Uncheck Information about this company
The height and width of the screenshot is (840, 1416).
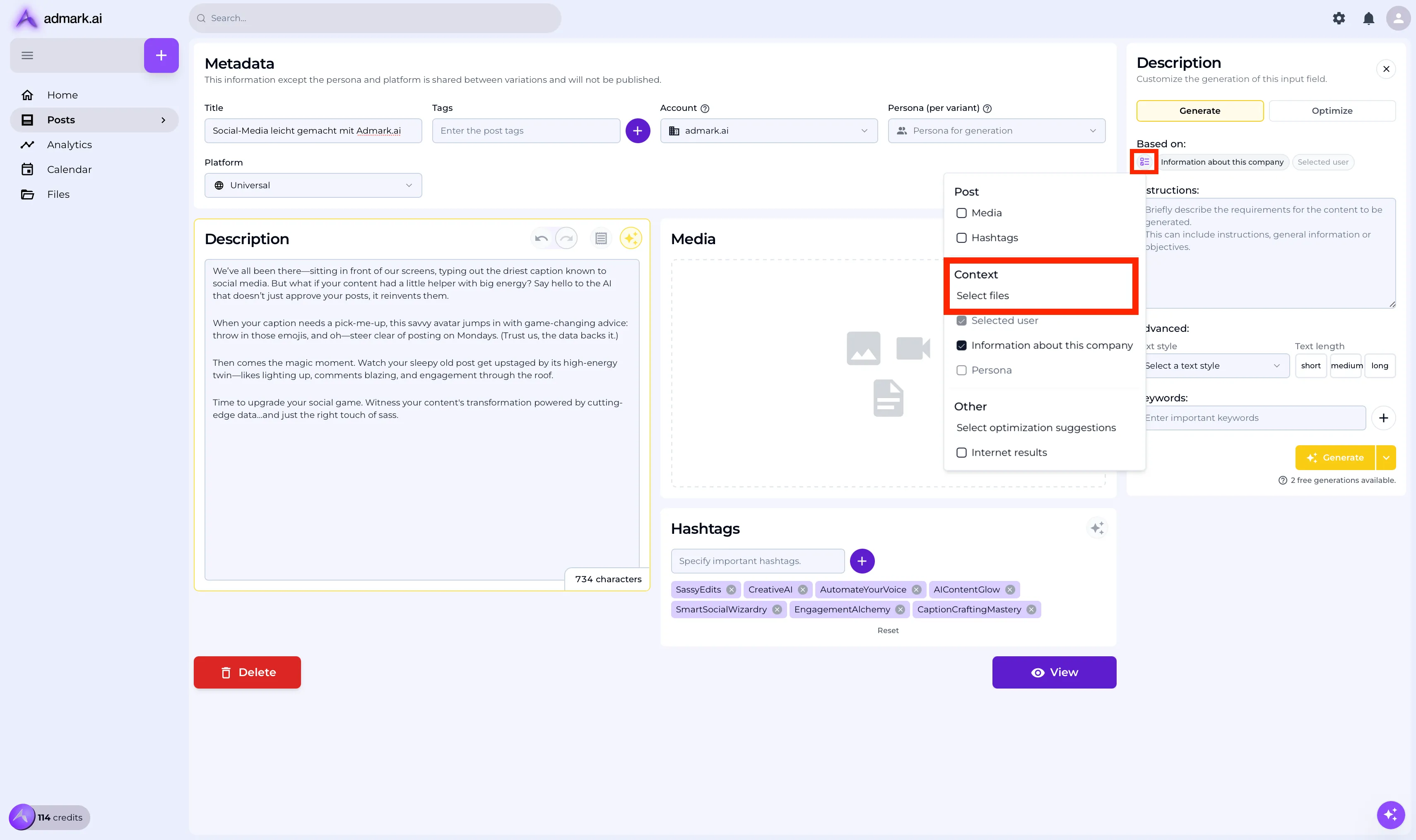pyautogui.click(x=961, y=345)
